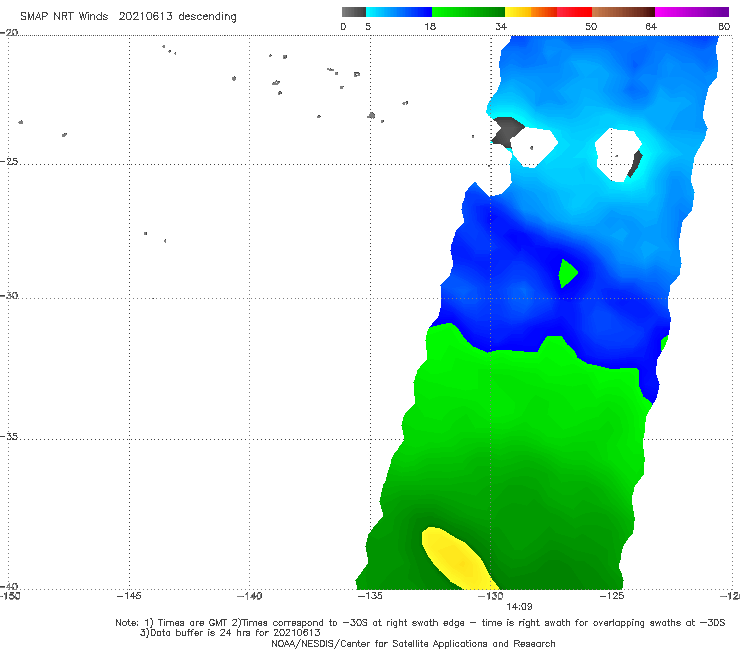Click the note line starting 'Note: 1) Times are GMT'

(x=420, y=623)
